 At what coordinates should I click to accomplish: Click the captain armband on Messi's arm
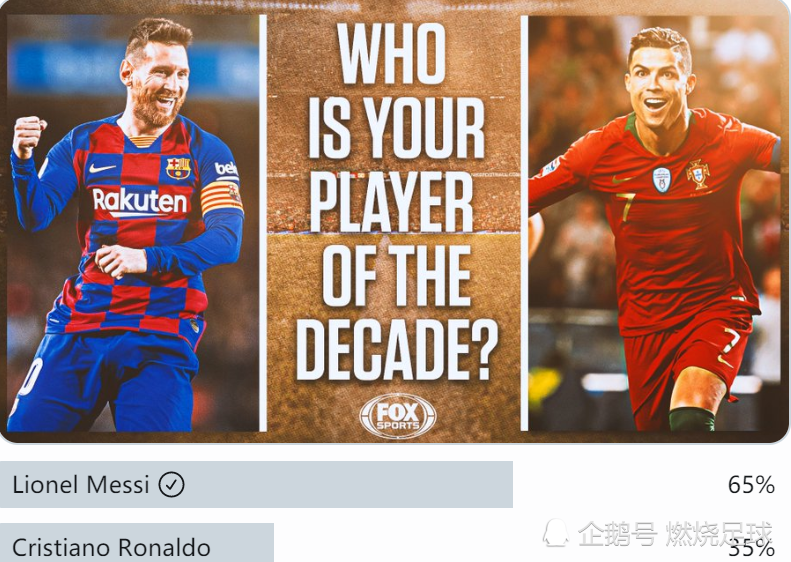221,198
